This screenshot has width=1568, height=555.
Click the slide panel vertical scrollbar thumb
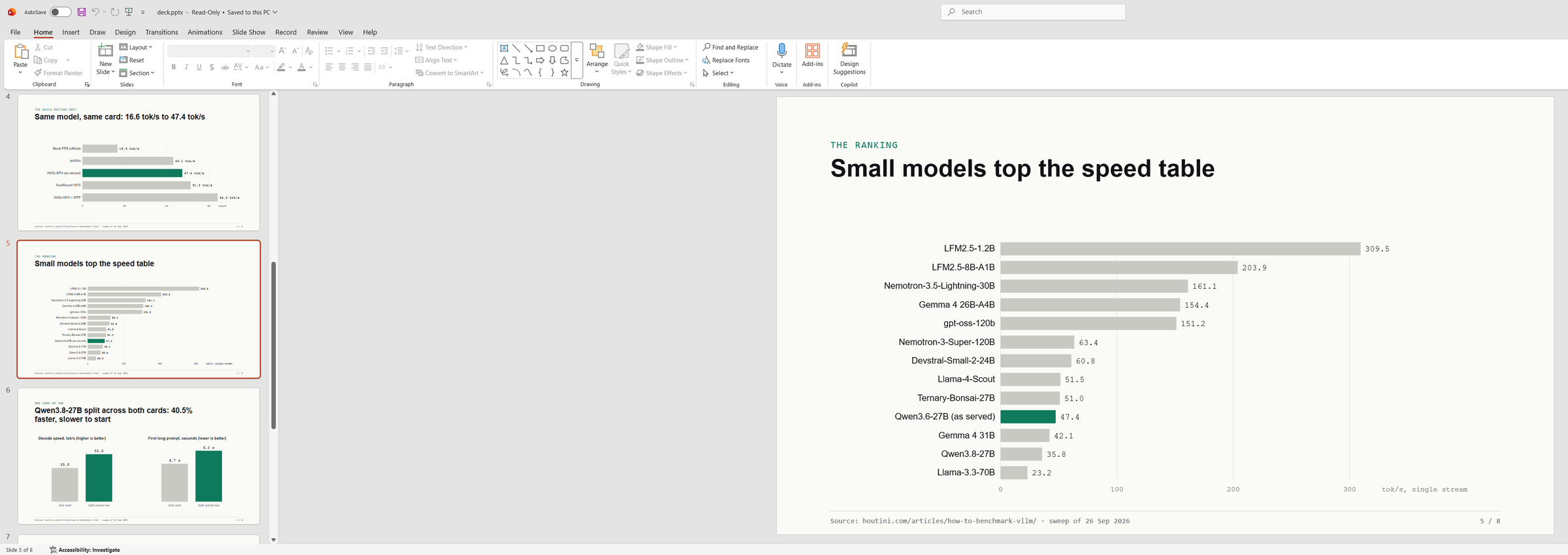tap(274, 345)
